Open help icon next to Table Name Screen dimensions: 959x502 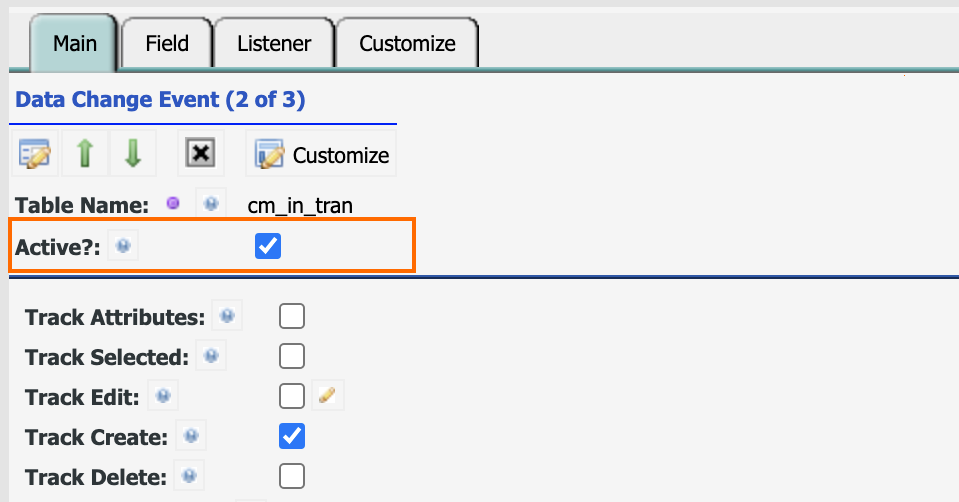[211, 204]
